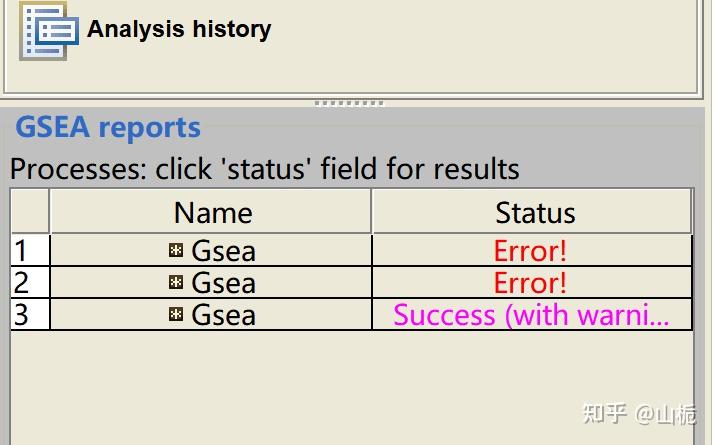Image resolution: width=715 pixels, height=445 pixels.
Task: Click the dotted divider handle between panels
Action: pyautogui.click(x=348, y=103)
